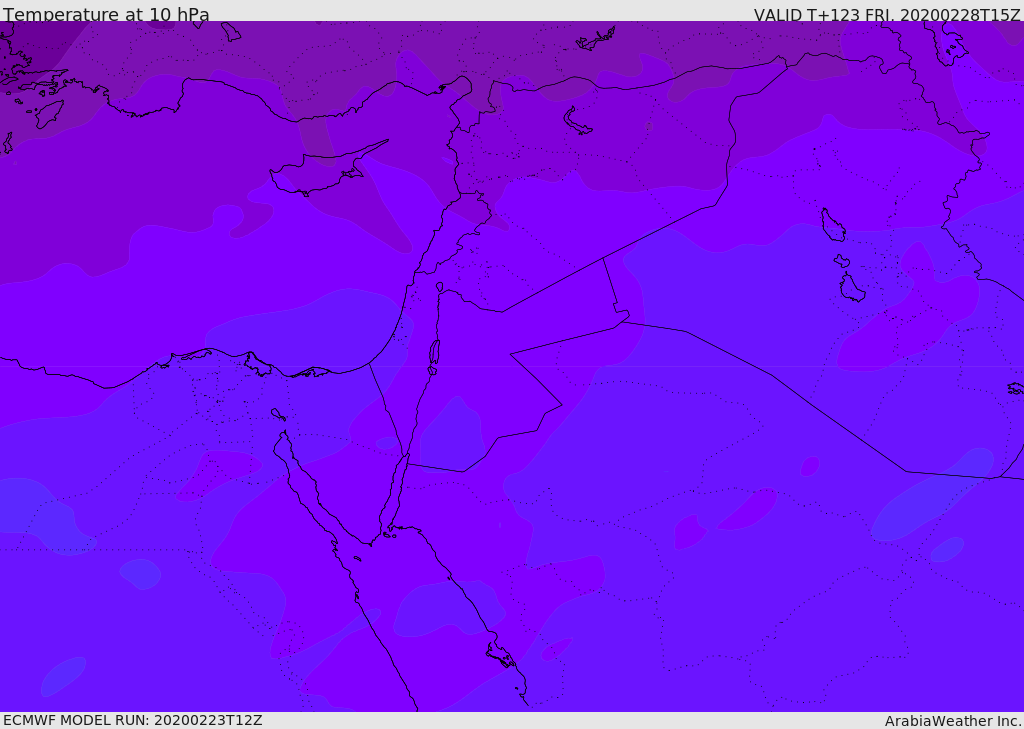The image size is (1024, 729).
Task: Click the Dead Sea outline
Action: click(x=434, y=353)
